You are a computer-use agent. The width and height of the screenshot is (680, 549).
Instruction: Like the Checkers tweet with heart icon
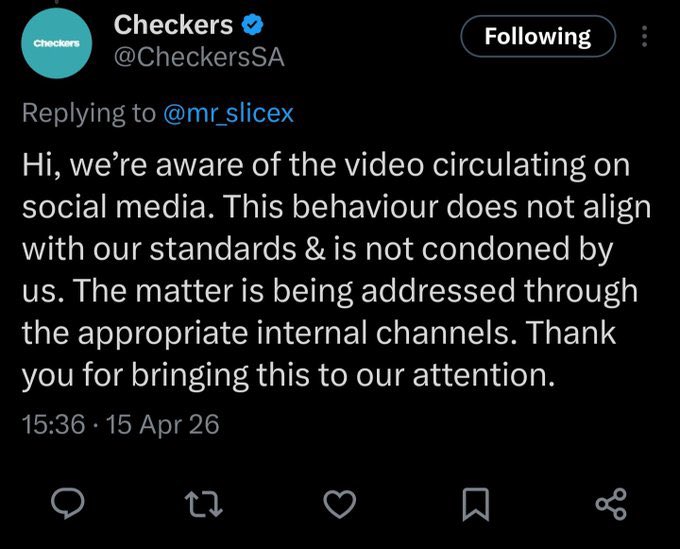coord(340,505)
